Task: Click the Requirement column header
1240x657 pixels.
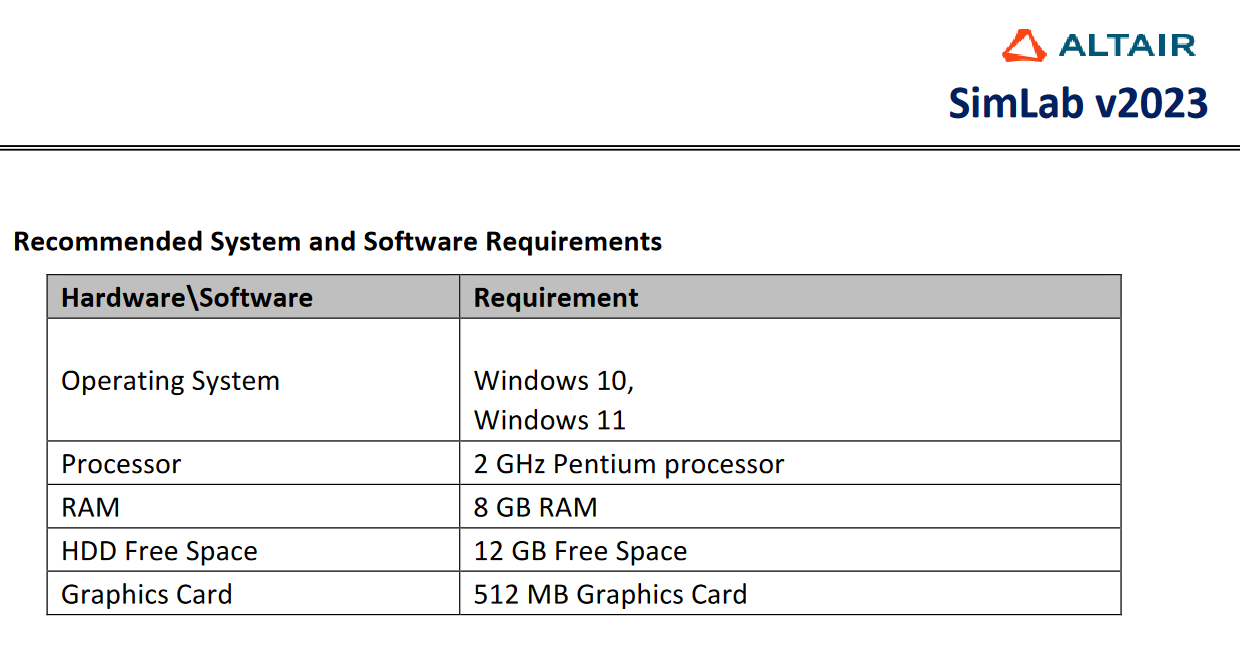Action: pyautogui.click(x=556, y=297)
